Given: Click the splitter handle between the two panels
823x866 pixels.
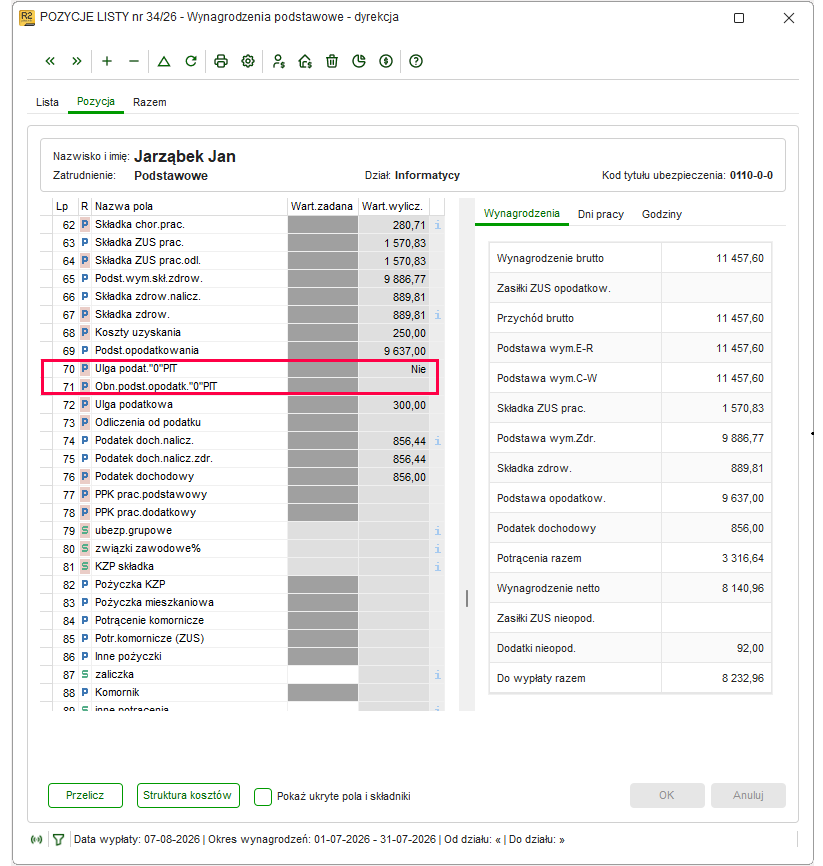Looking at the screenshot, I should 467,598.
